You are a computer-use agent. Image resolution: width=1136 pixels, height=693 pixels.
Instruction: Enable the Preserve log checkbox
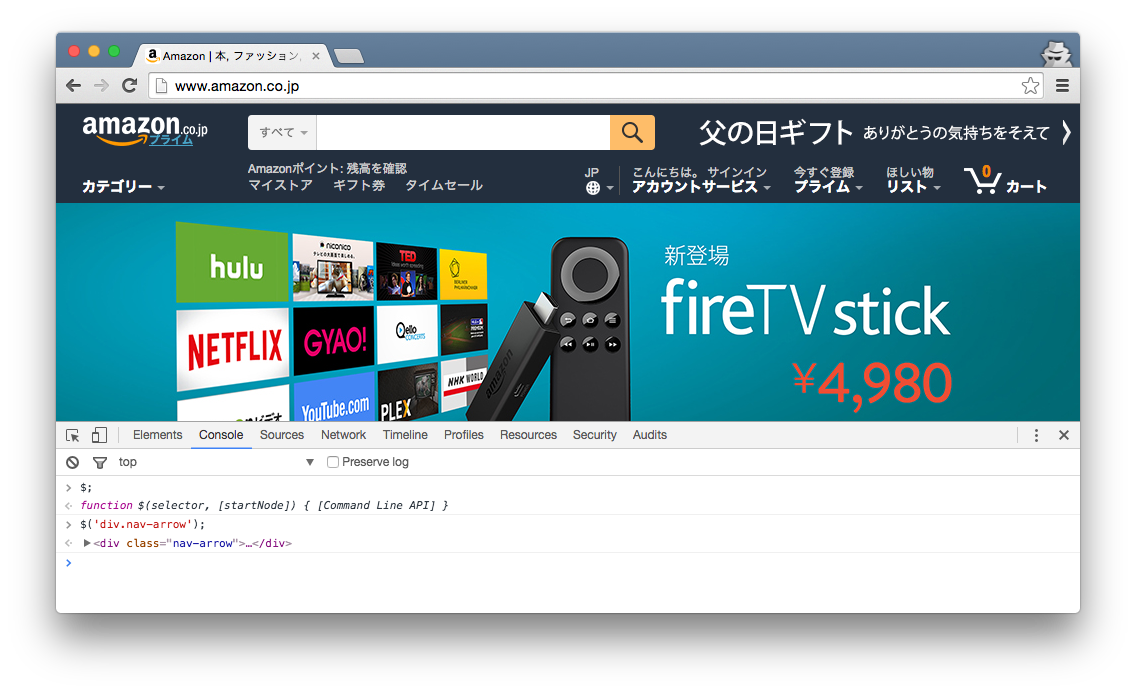(334, 462)
